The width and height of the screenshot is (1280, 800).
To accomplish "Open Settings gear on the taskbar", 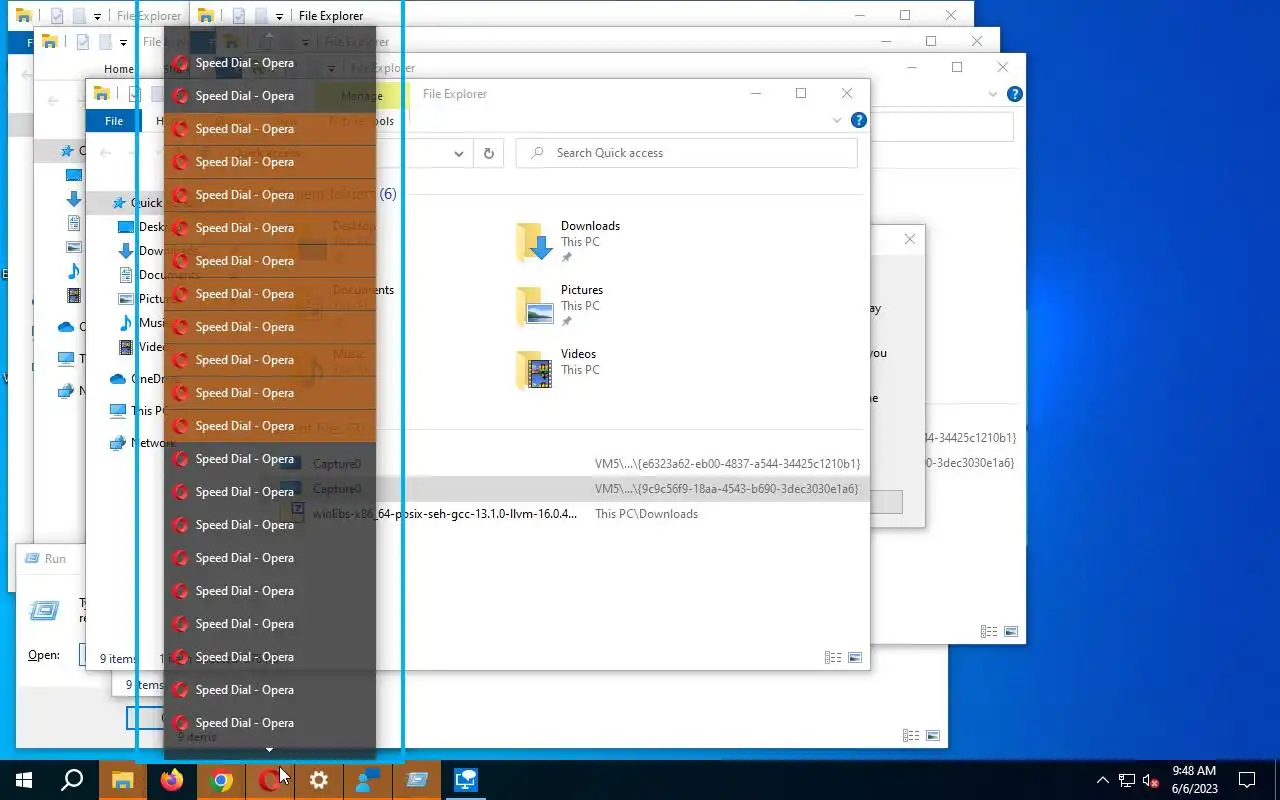I will coord(319,781).
